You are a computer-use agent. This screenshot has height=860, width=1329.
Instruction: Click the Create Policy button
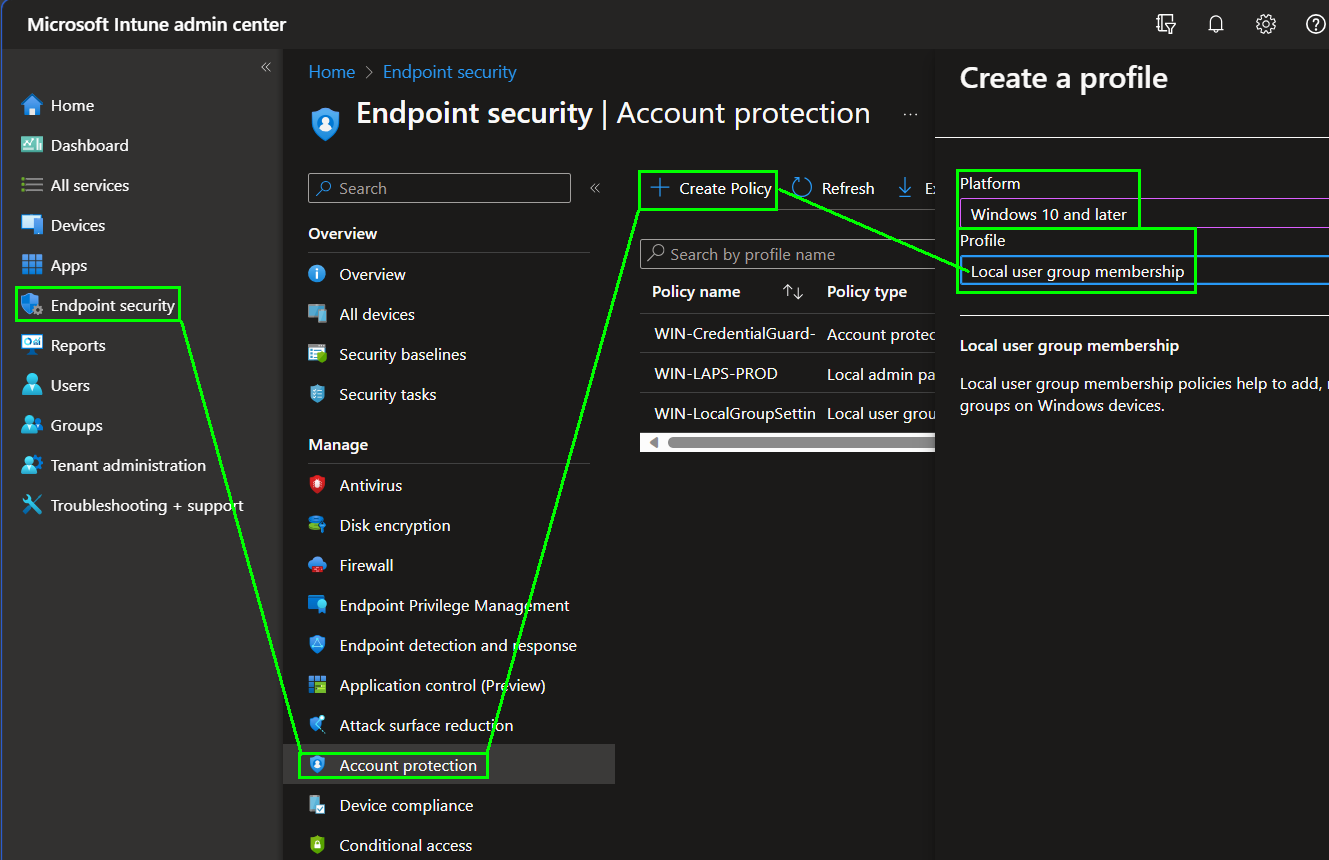pyautogui.click(x=711, y=188)
